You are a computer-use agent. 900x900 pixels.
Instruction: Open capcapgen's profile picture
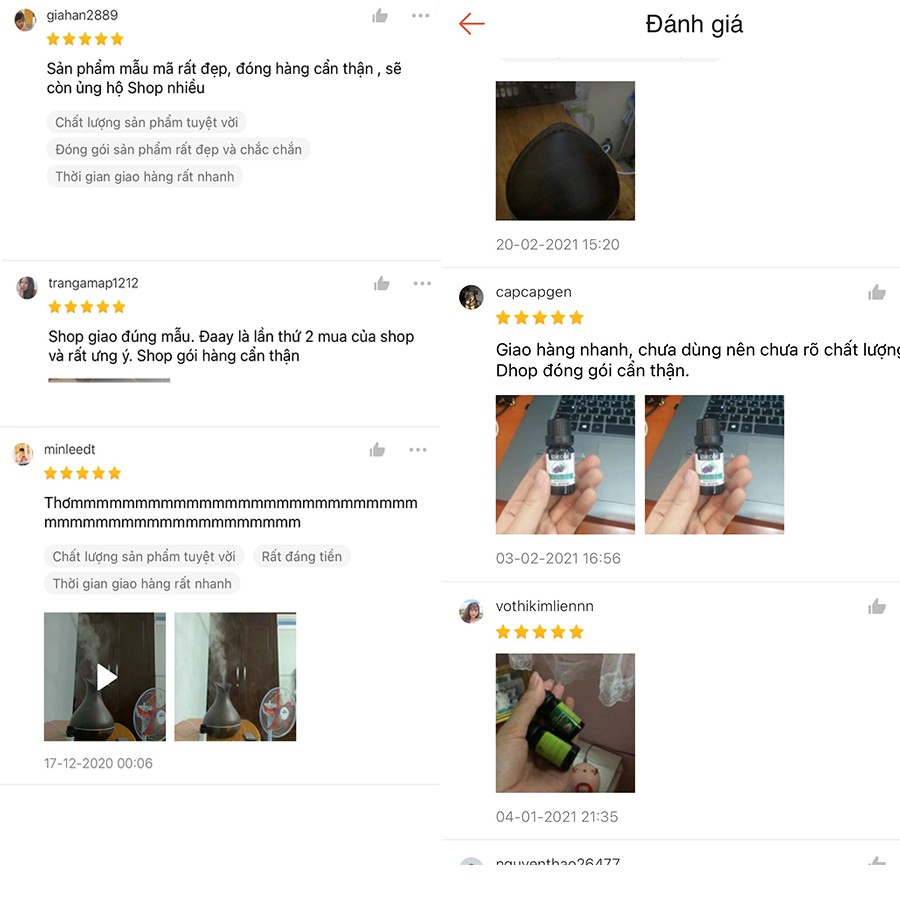coord(471,297)
